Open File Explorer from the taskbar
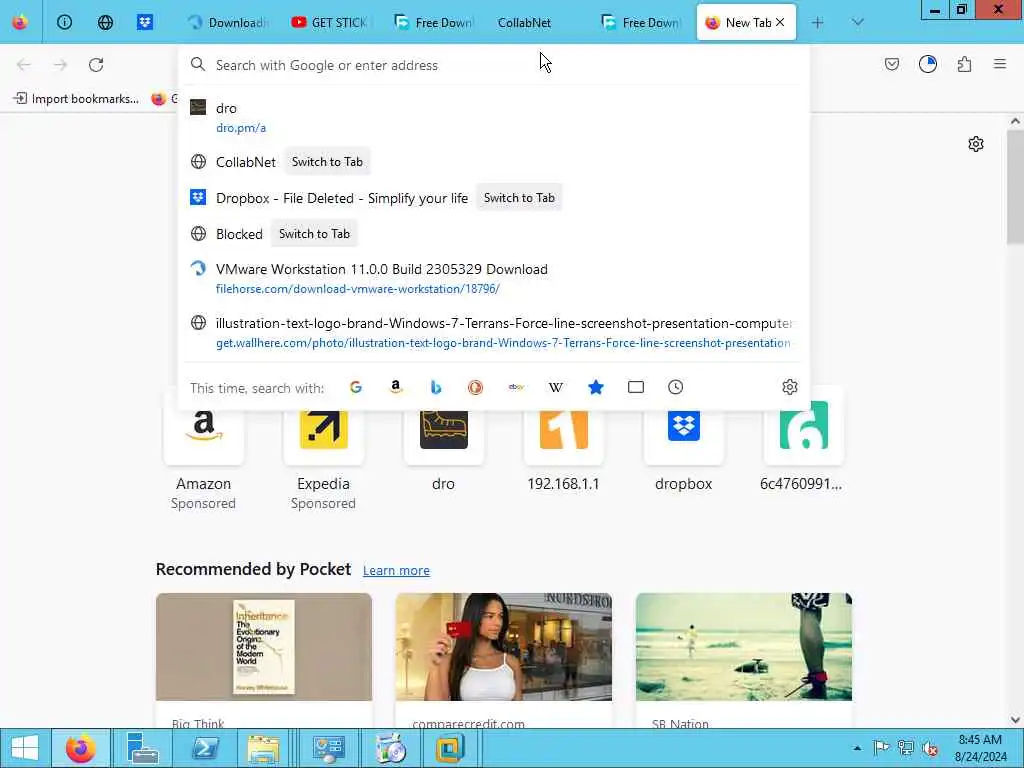The image size is (1024, 768). tap(263, 748)
